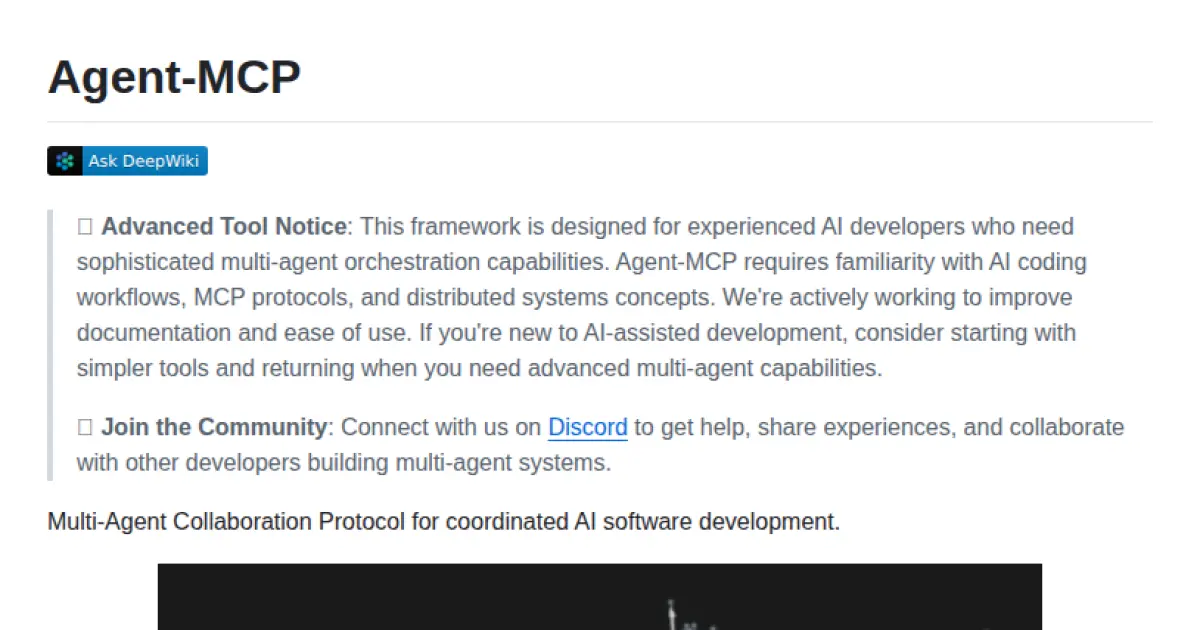Click the emoji glyph before Join the Community
This screenshot has height=630, width=1200.
pos(85,428)
